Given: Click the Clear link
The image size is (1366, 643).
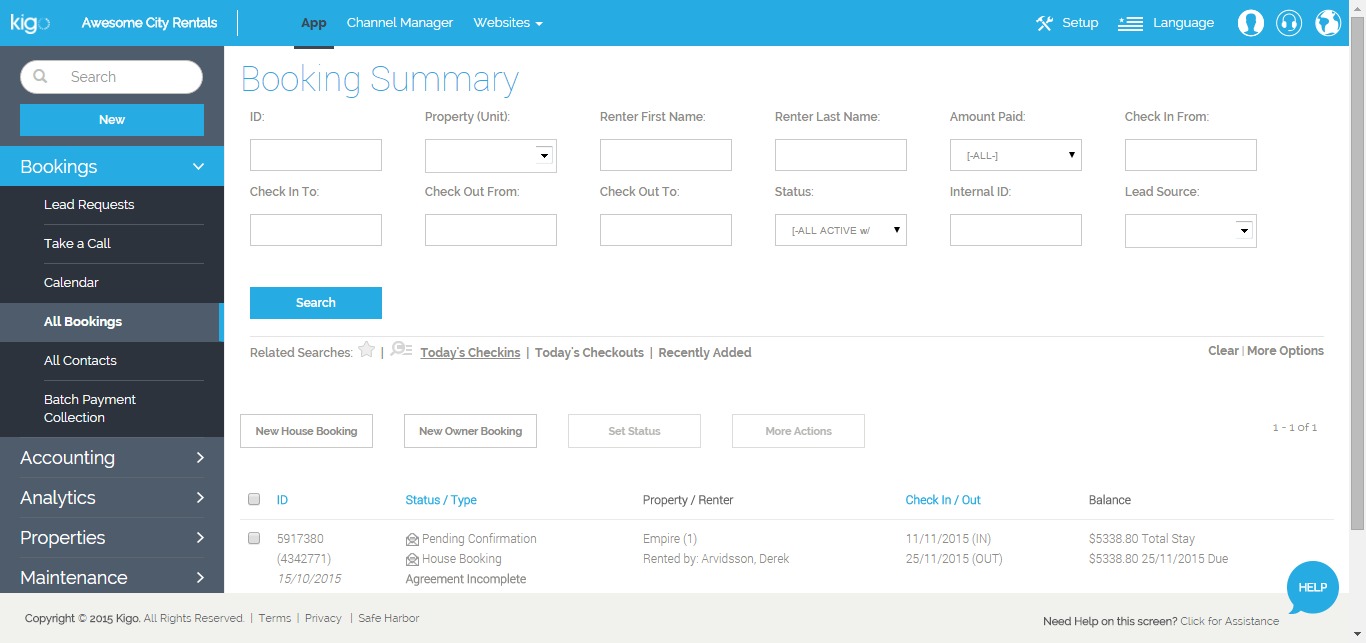Looking at the screenshot, I should [x=1223, y=351].
